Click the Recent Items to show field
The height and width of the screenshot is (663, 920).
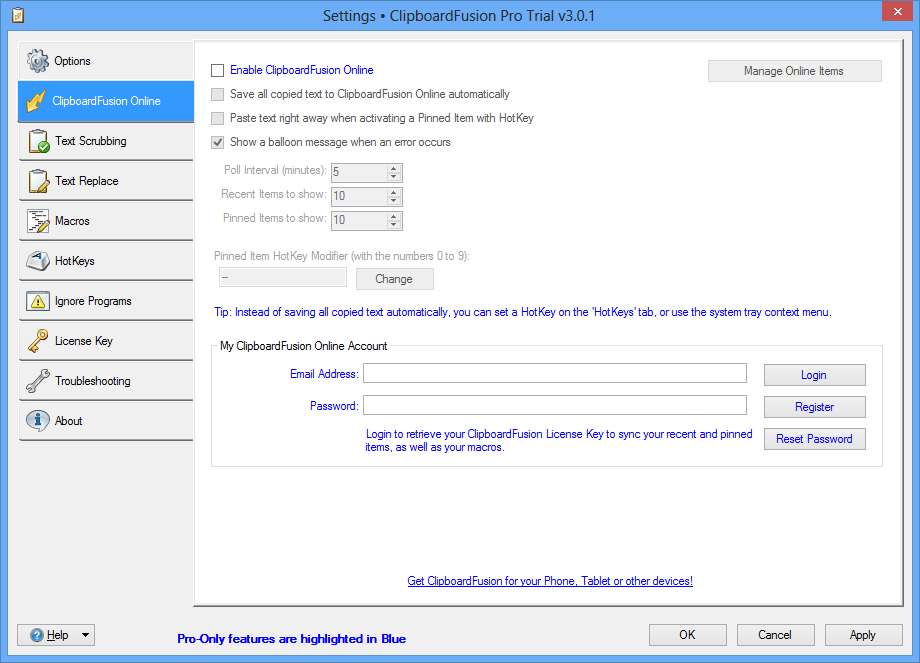point(359,197)
